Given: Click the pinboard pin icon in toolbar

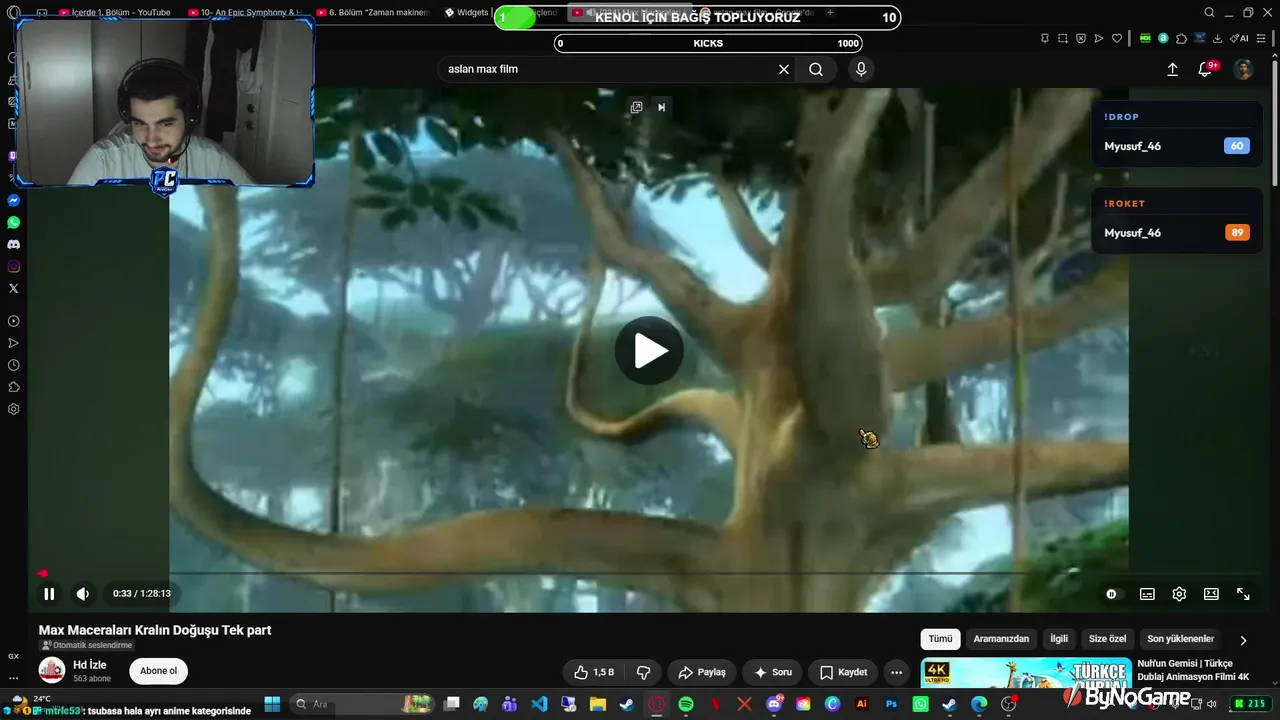Looking at the screenshot, I should coord(1045,38).
